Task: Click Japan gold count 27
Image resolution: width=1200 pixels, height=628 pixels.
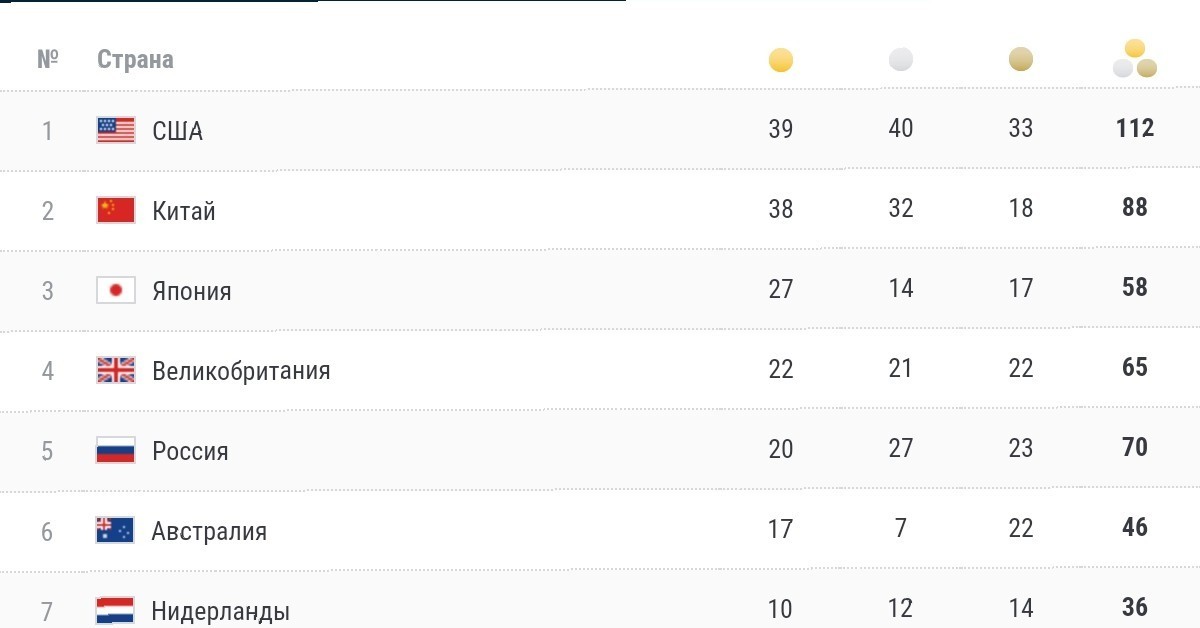Action: point(781,289)
